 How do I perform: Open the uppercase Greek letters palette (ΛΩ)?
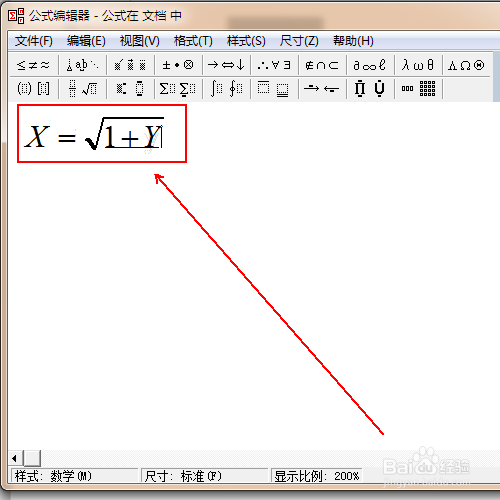click(x=466, y=65)
